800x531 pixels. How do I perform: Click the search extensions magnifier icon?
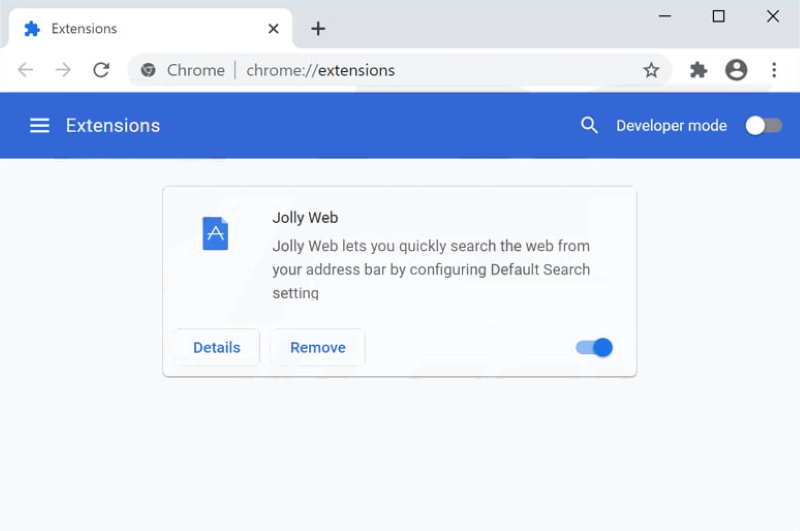pyautogui.click(x=589, y=125)
